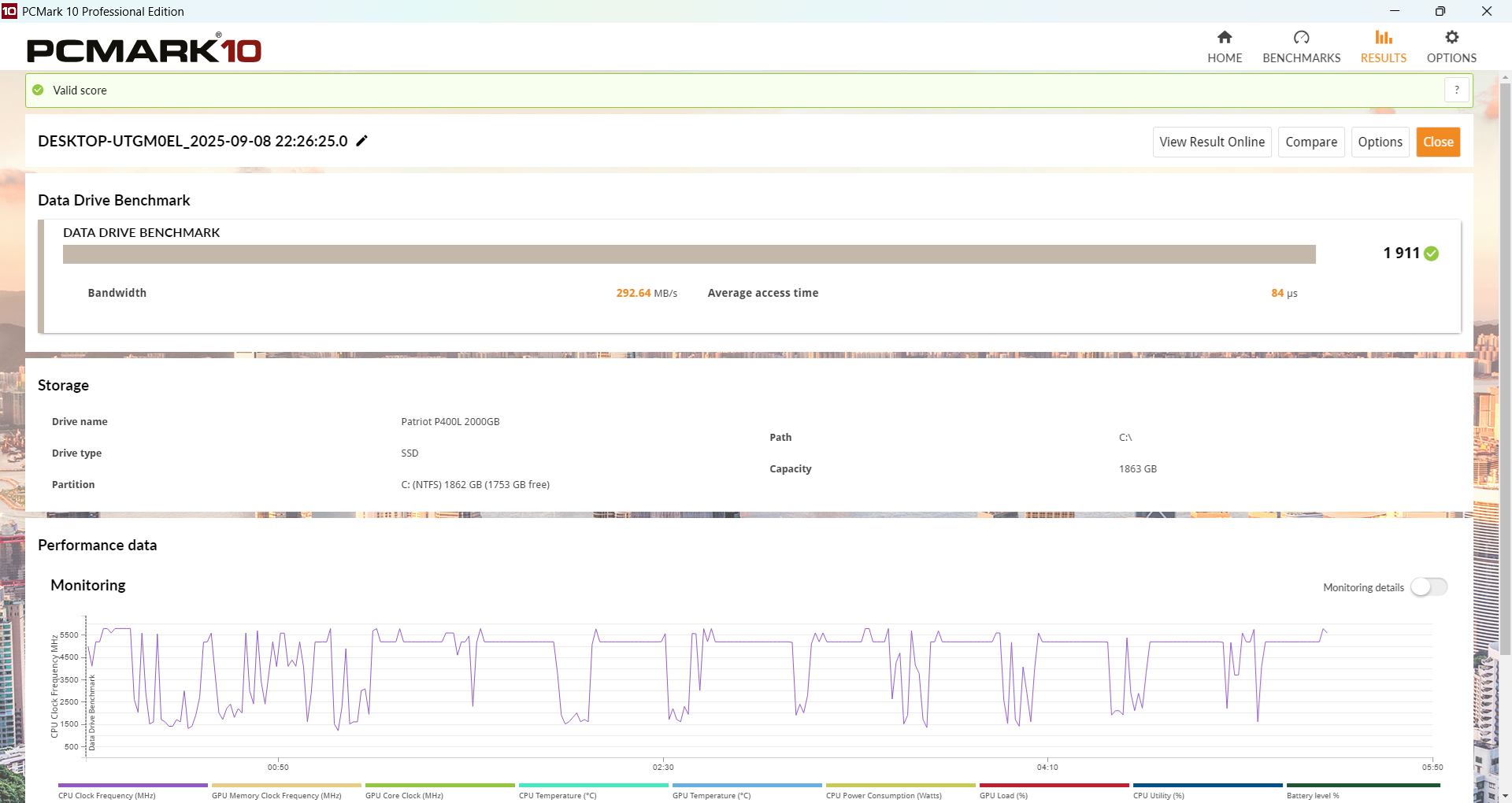Open the BENCHMARKS section

[x=1302, y=47]
